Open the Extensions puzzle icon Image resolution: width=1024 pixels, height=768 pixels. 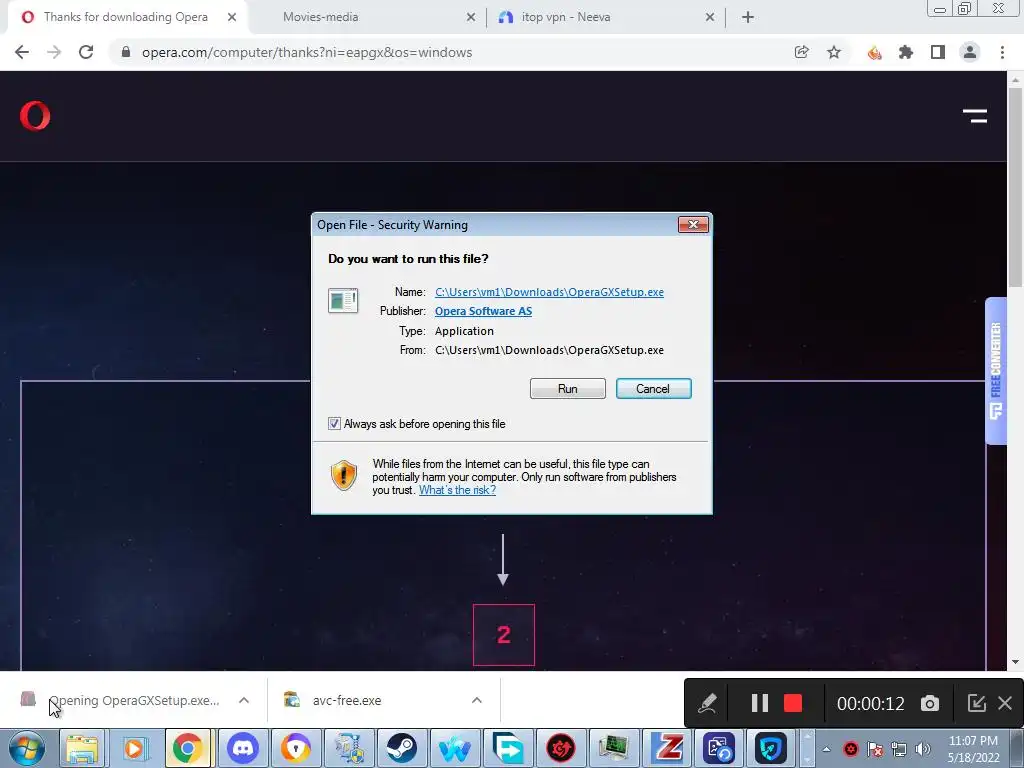906,52
